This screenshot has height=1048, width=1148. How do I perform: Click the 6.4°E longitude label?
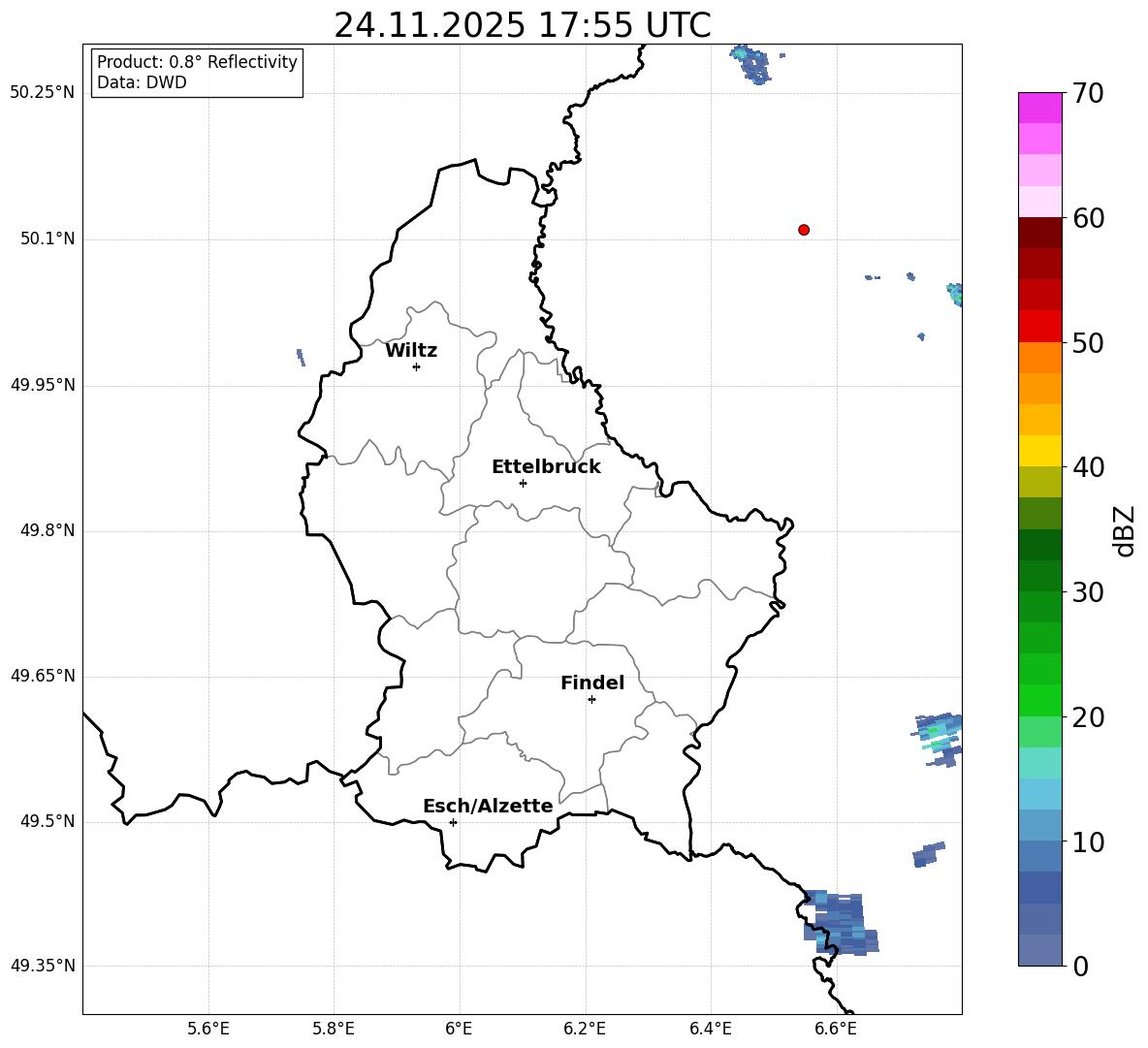[710, 1029]
